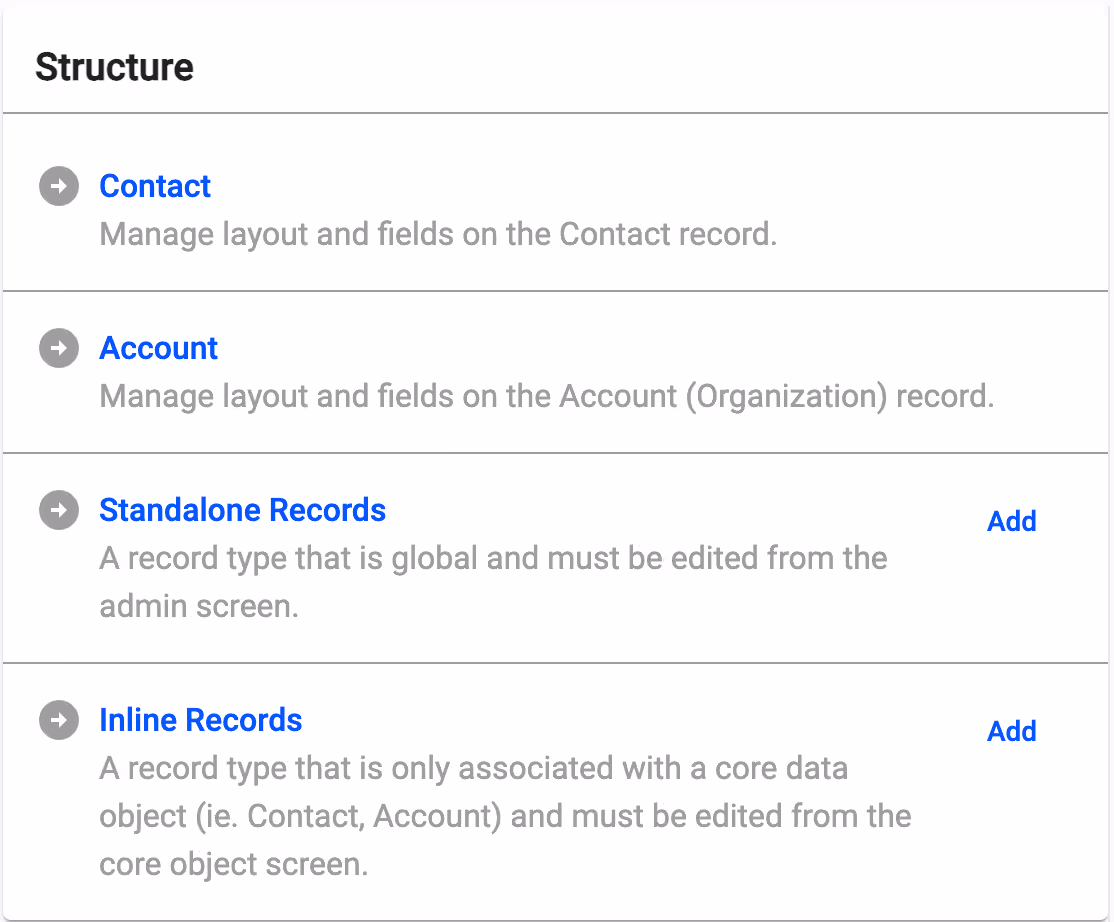Click the arrow icon beside Contact
Image resolution: width=1114 pixels, height=922 pixels.
point(59,187)
